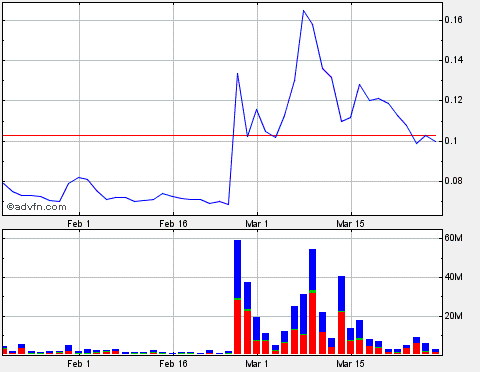Click the 0.08 price axis label
Viewport: 480px width, 372px height.
tap(454, 181)
